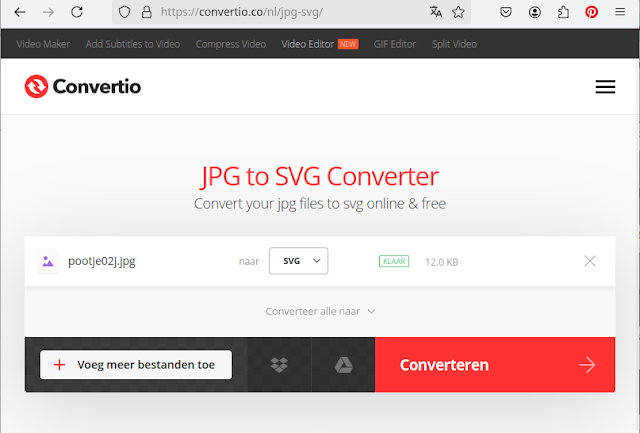Remove pootje02j.jpg with the X icon

click(590, 261)
